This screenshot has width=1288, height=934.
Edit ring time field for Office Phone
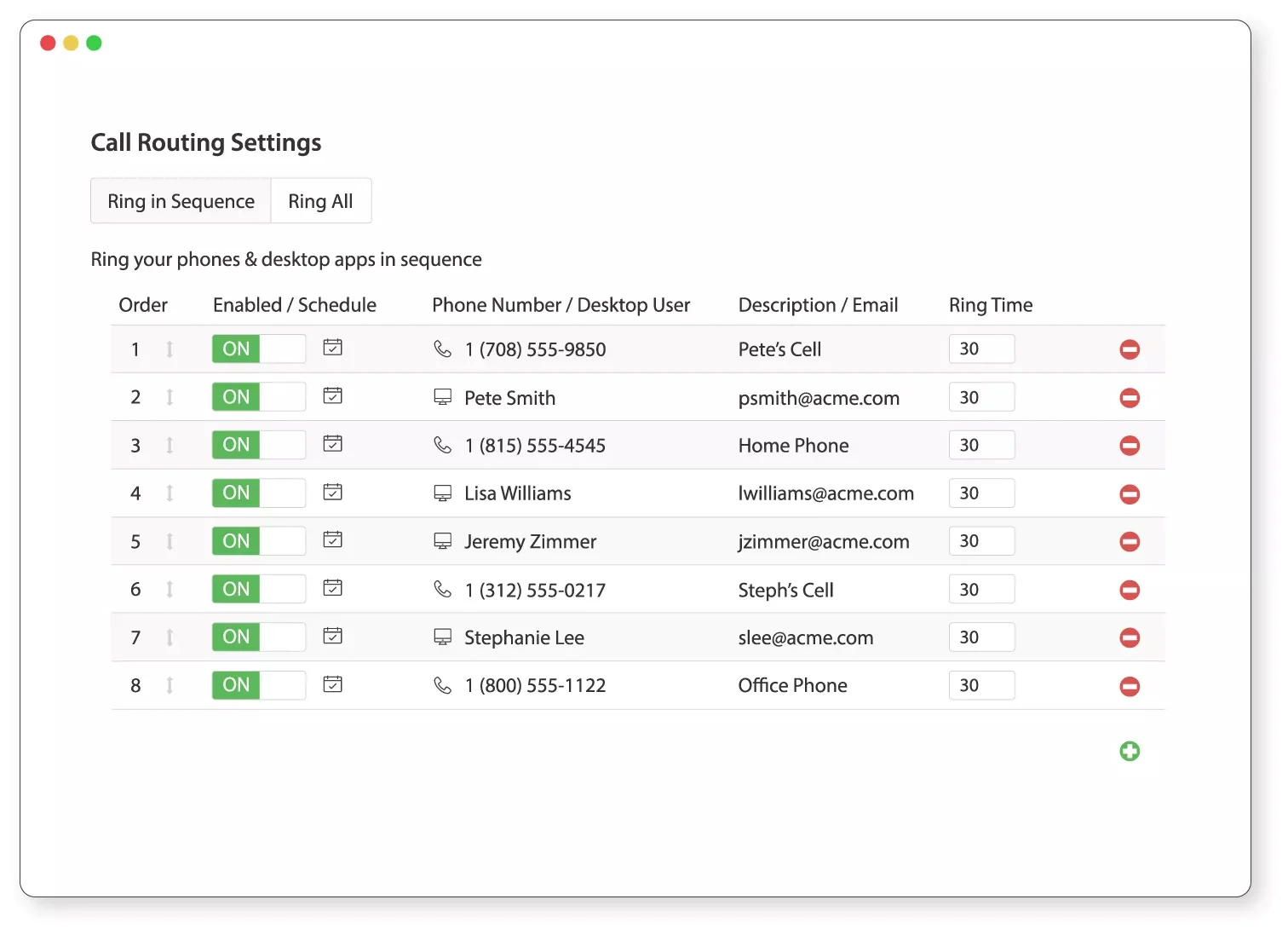pos(981,685)
